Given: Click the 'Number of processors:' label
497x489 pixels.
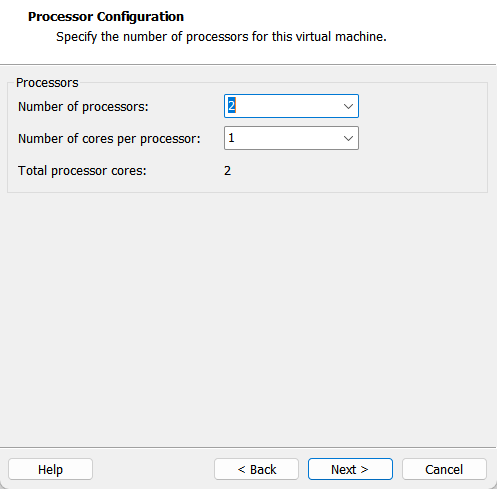Looking at the screenshot, I should point(83,107).
